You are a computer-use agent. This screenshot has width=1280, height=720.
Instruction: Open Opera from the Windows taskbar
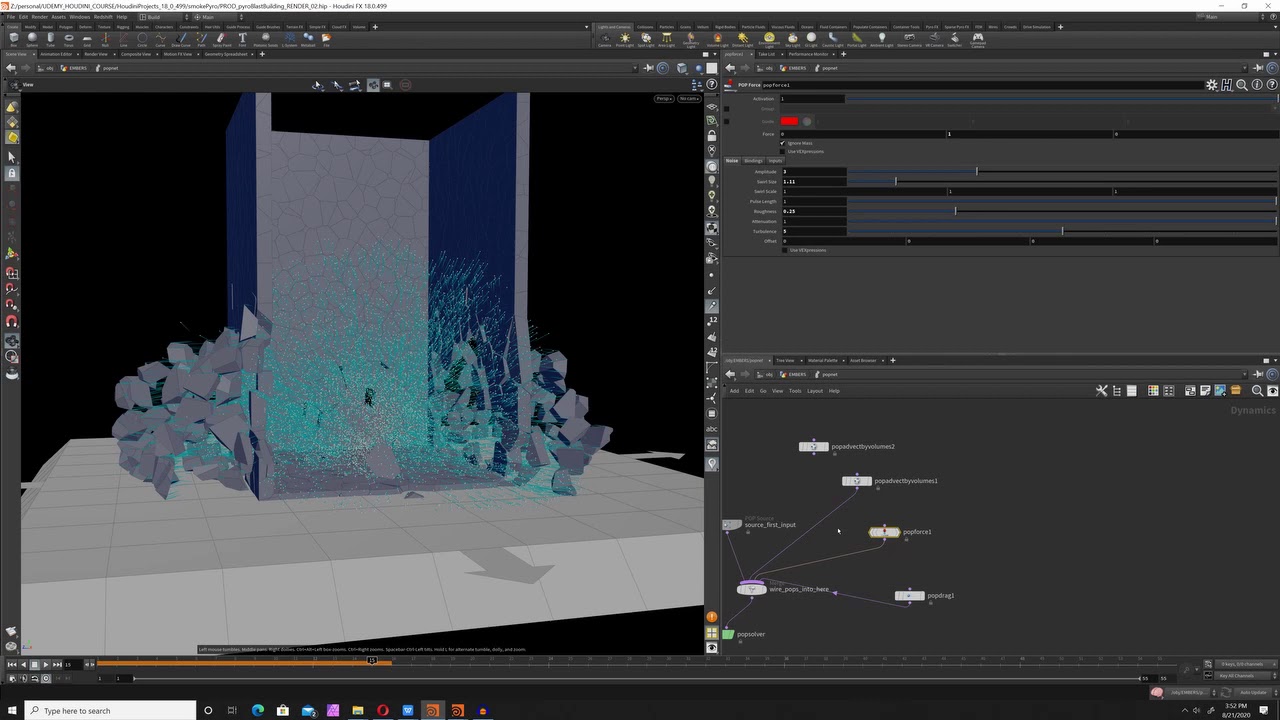click(383, 711)
